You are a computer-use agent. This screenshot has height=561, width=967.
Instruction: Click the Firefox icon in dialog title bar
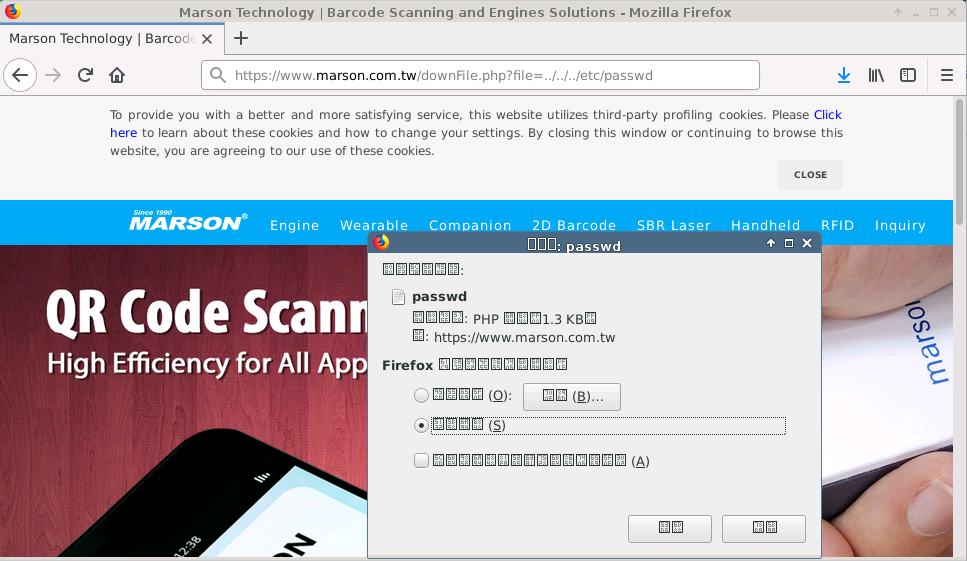coord(381,242)
